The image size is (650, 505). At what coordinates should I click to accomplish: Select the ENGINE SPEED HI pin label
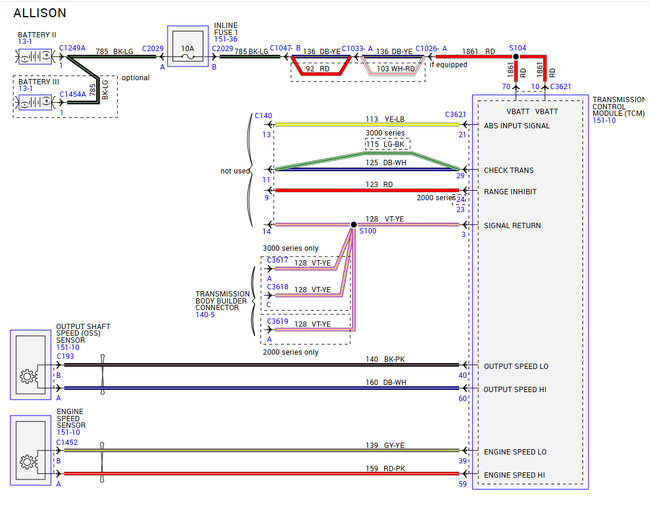pyautogui.click(x=514, y=475)
